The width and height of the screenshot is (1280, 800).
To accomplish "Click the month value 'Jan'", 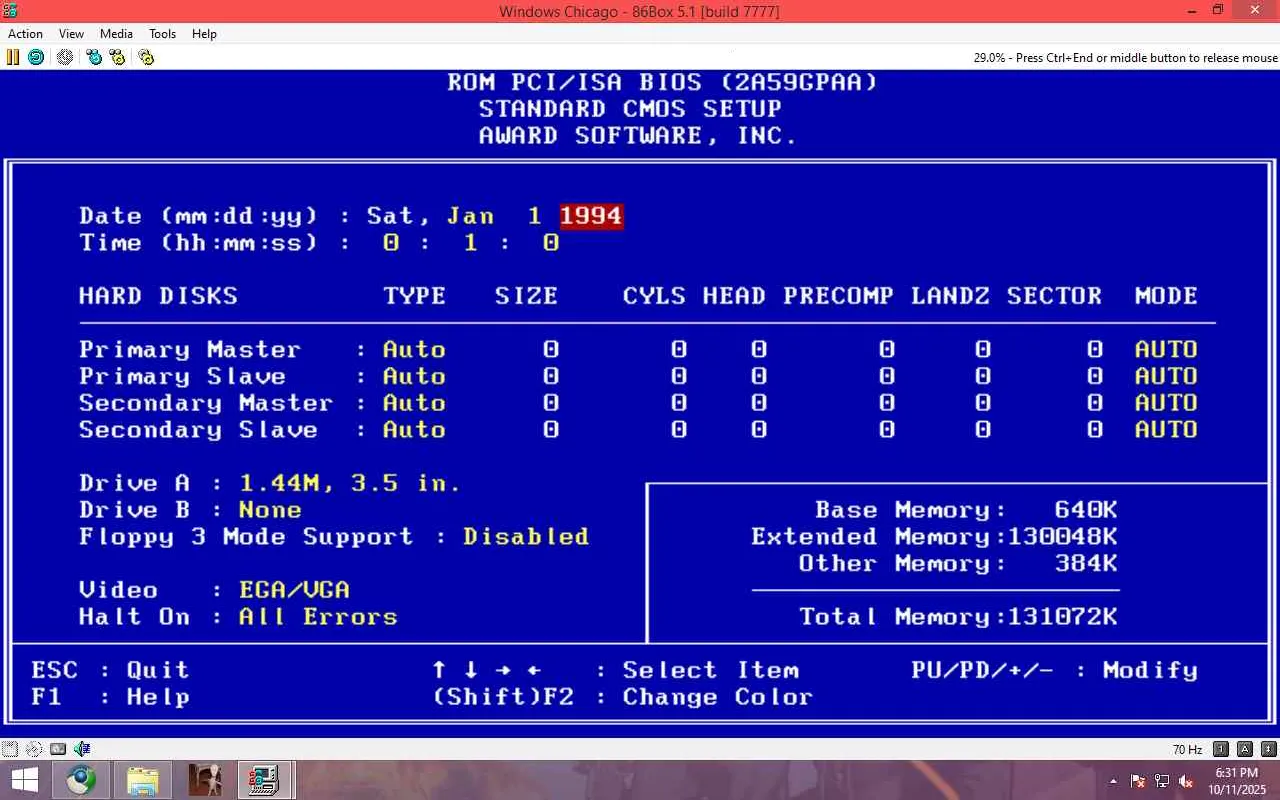I will click(x=470, y=216).
